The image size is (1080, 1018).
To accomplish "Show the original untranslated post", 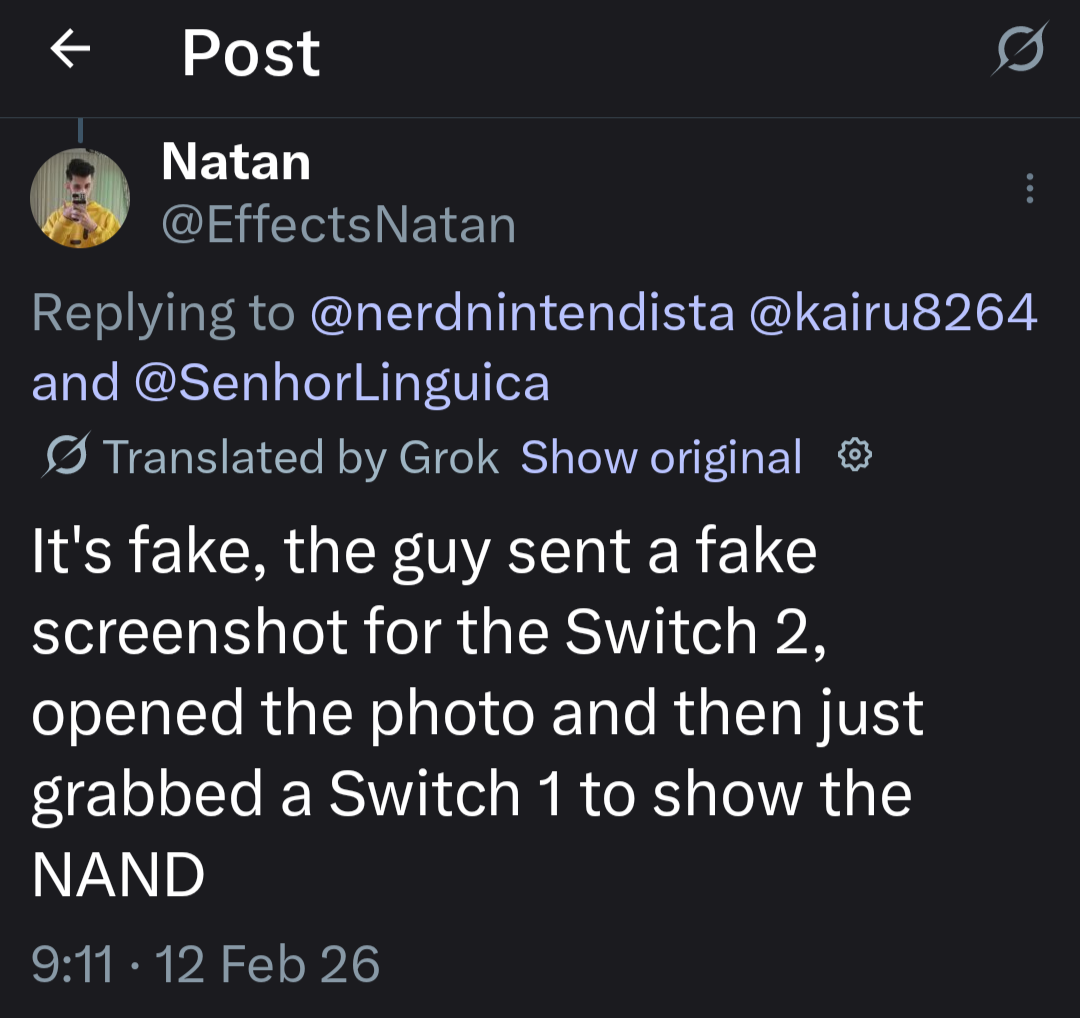I will [x=661, y=458].
